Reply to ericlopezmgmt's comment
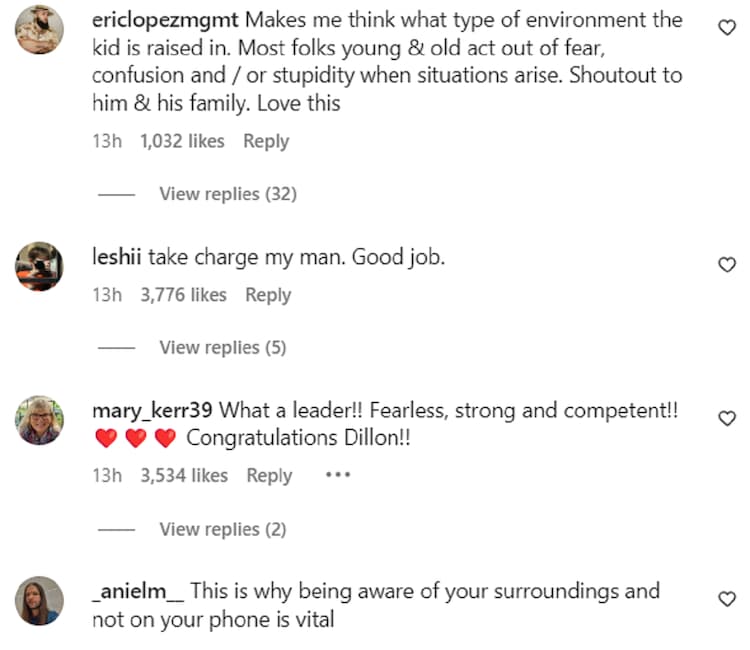Viewport: 750px width, 650px height. tap(266, 141)
